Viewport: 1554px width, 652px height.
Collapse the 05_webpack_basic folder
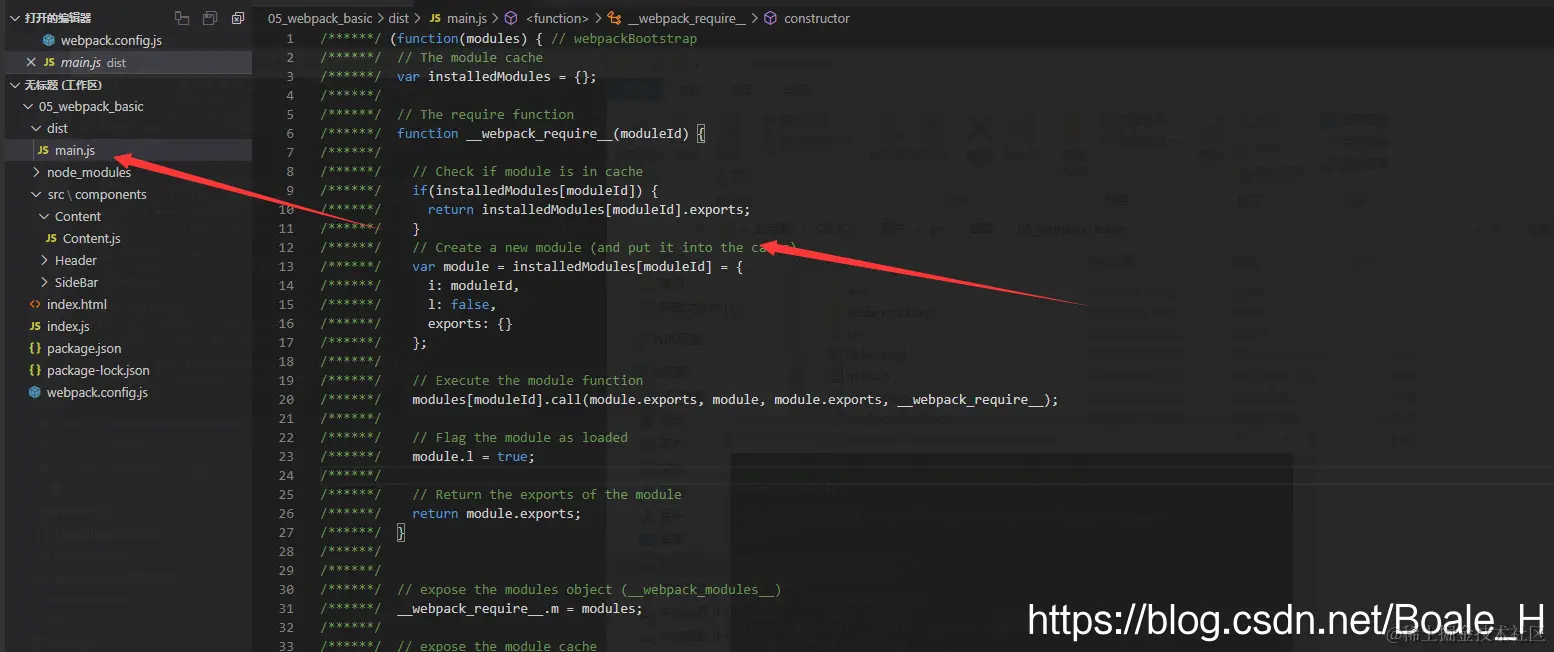(x=28, y=106)
